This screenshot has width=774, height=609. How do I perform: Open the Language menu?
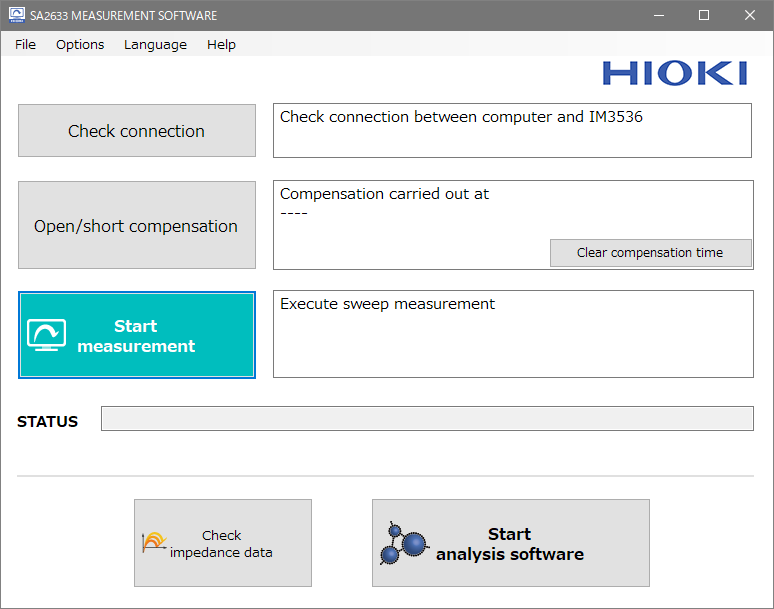pyautogui.click(x=155, y=44)
